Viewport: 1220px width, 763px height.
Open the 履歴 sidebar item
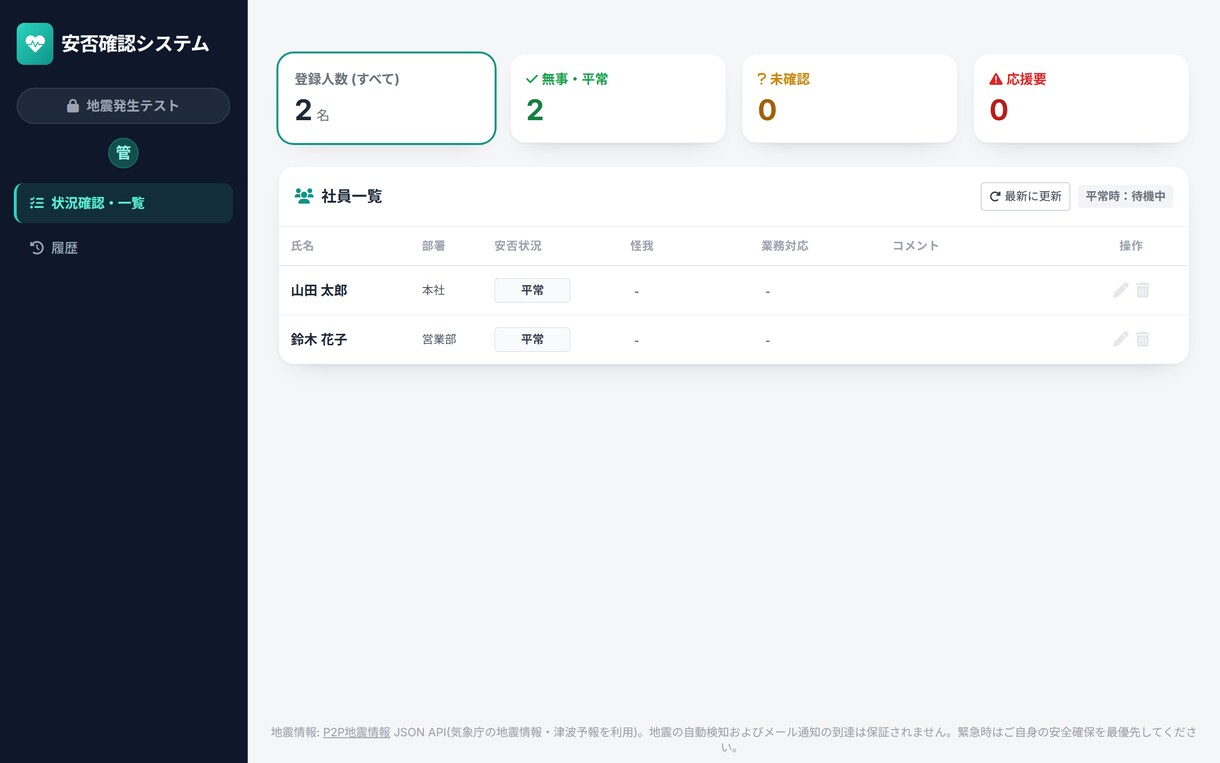pyautogui.click(x=123, y=248)
